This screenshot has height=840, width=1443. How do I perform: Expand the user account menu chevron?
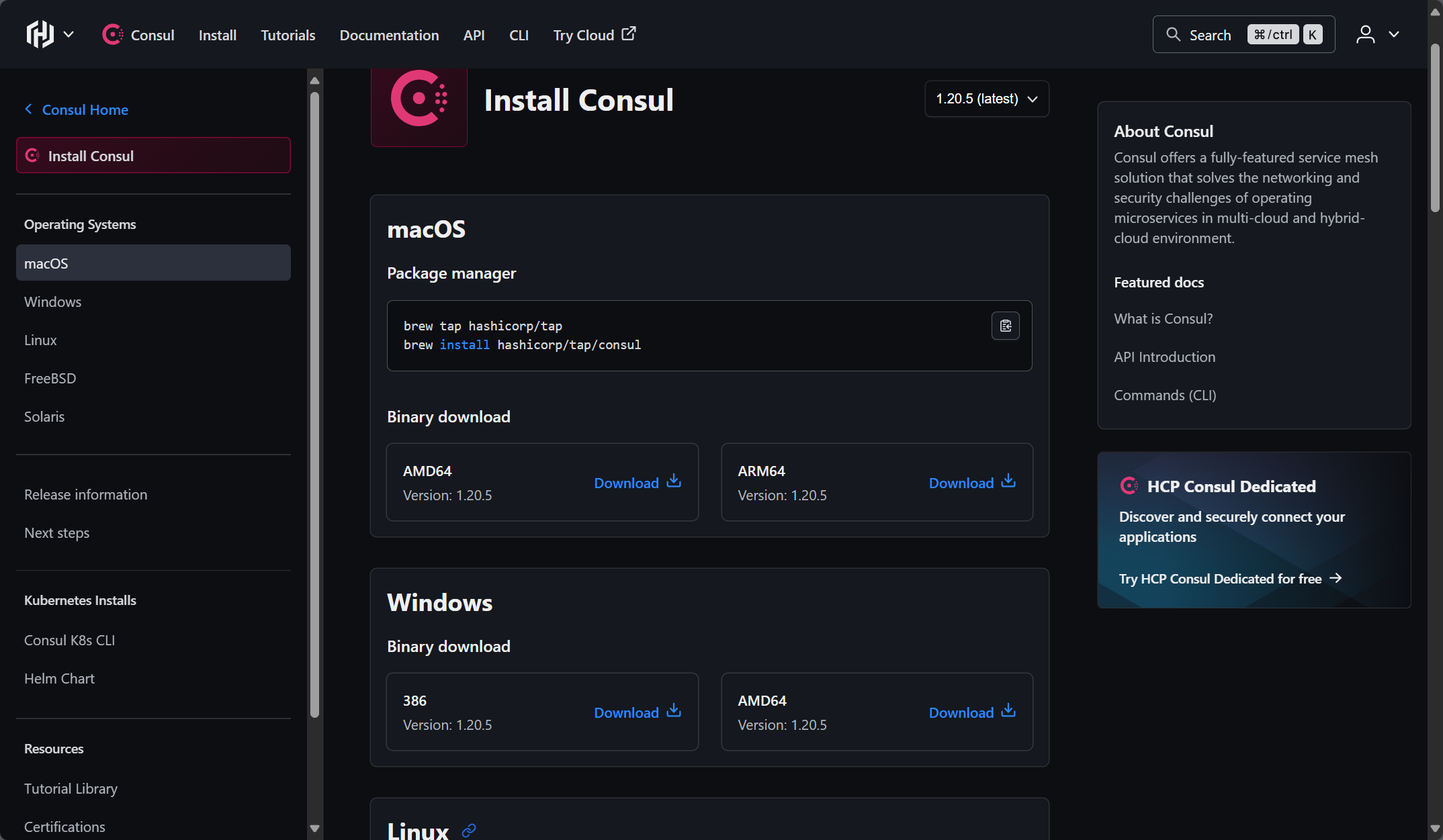click(1394, 34)
